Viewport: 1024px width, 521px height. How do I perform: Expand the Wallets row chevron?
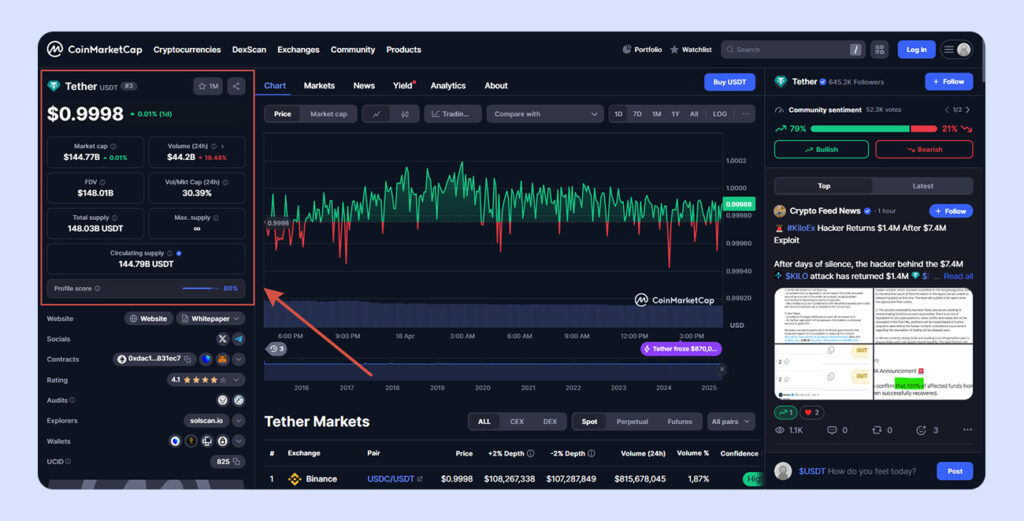pyautogui.click(x=238, y=441)
